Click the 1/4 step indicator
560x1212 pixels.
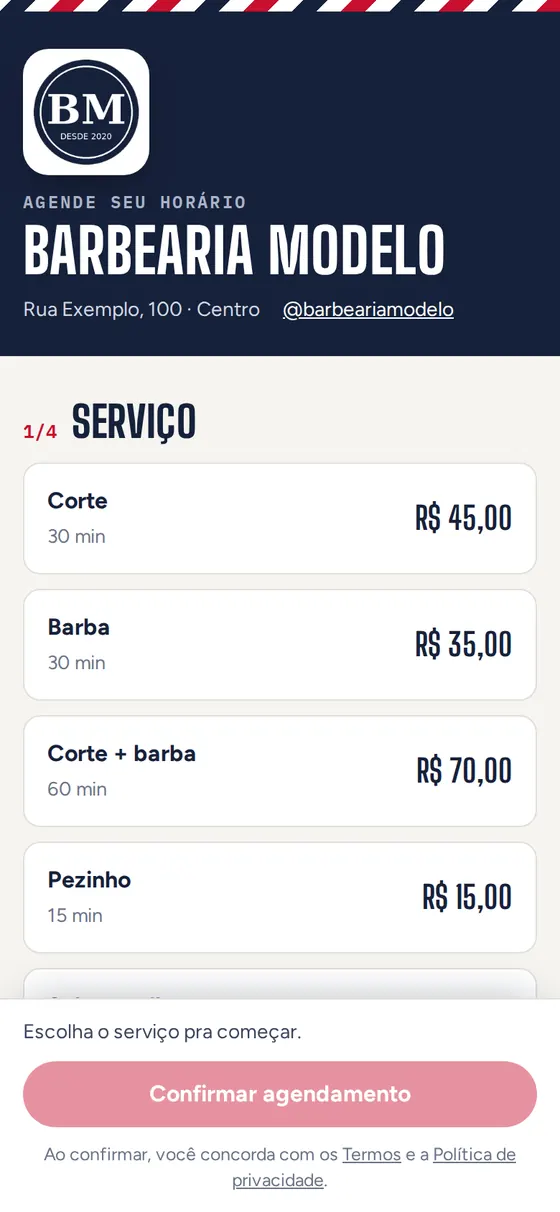40,432
